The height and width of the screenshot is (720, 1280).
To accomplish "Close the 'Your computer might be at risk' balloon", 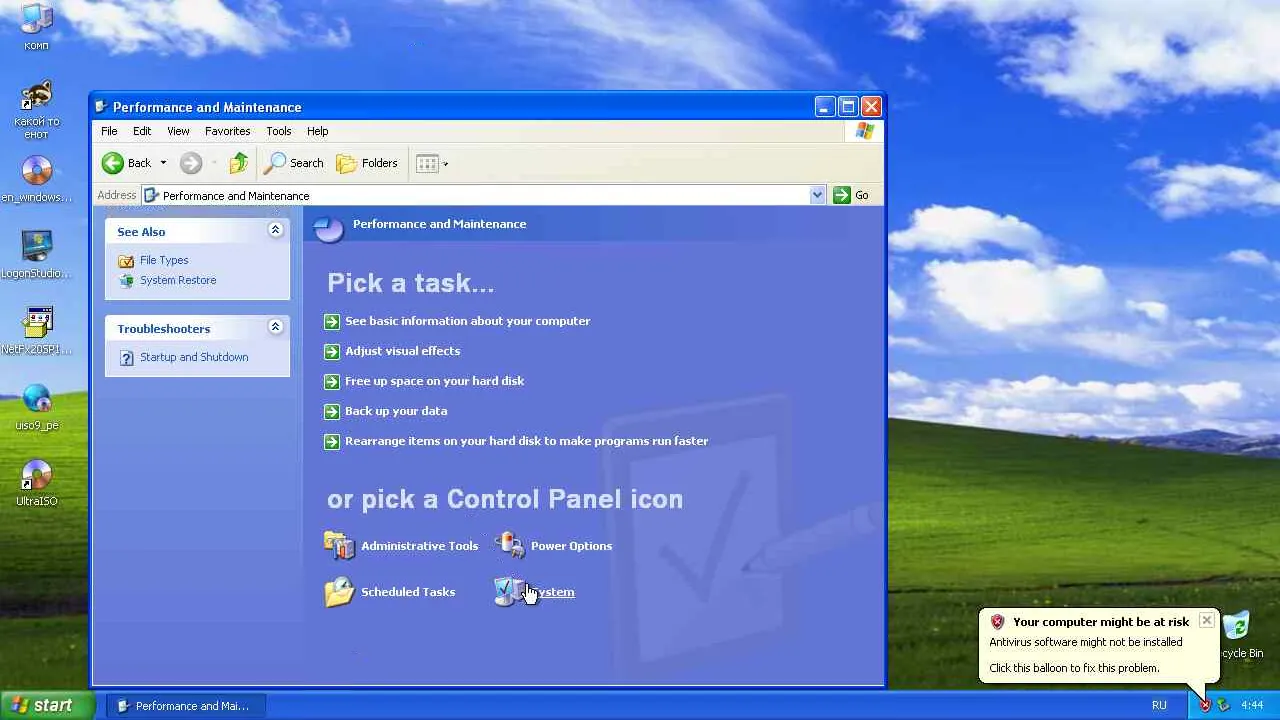I will (1207, 620).
